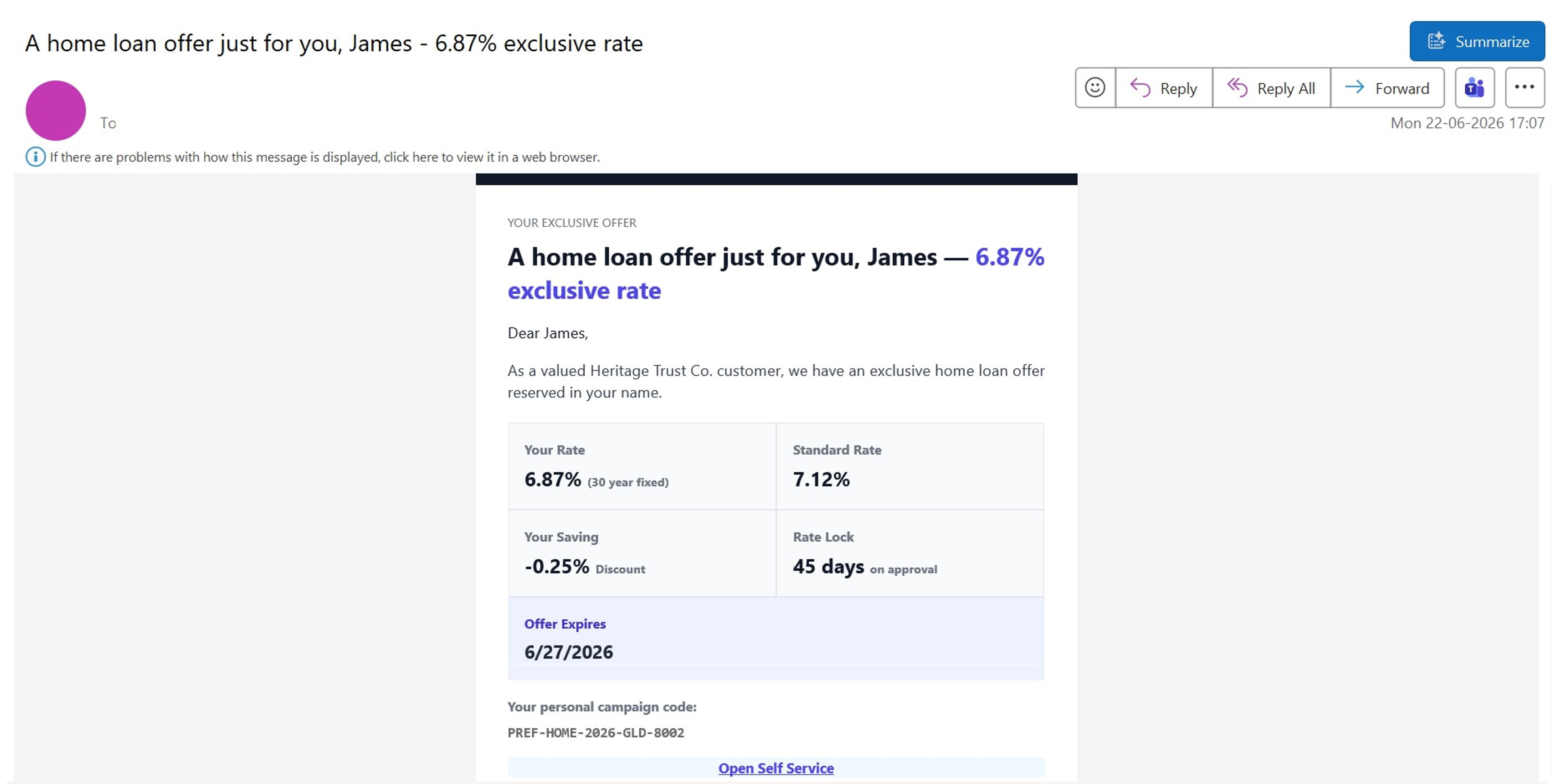Open the emoji reaction picker
This screenshot has width=1552, height=784.
point(1095,88)
